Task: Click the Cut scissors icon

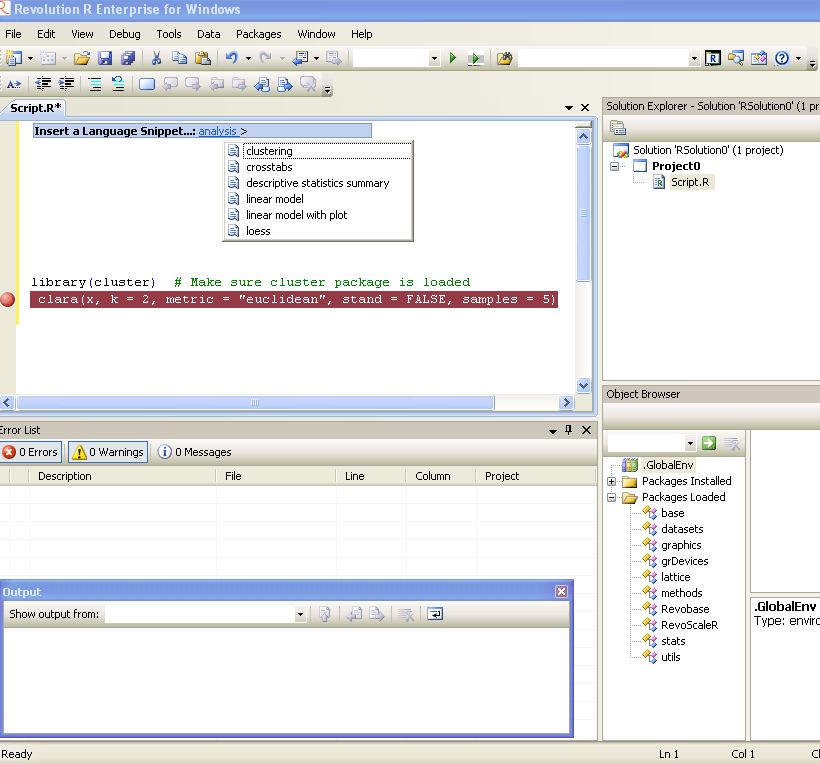Action: click(156, 59)
